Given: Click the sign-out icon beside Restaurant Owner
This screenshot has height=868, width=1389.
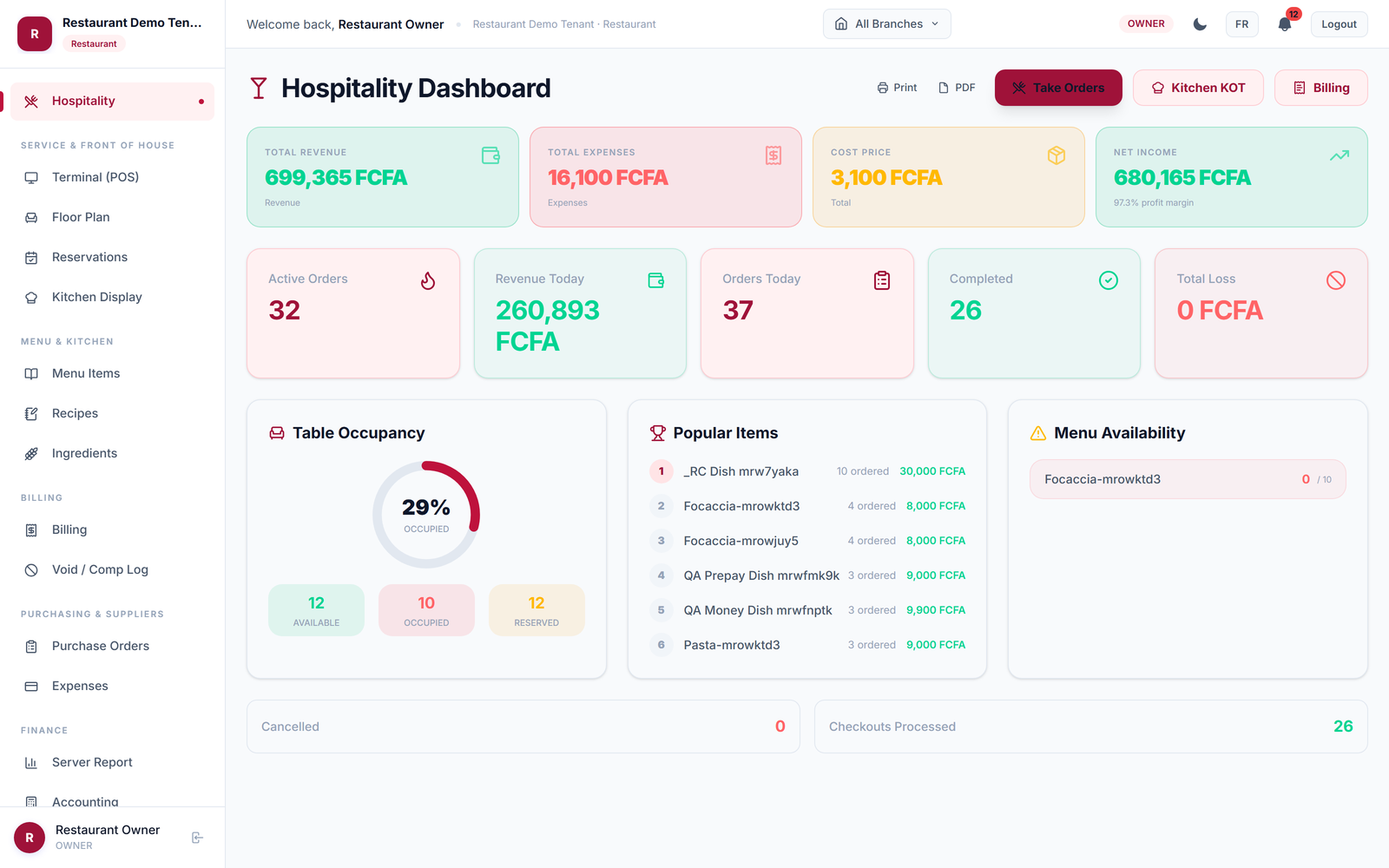Looking at the screenshot, I should tap(197, 838).
